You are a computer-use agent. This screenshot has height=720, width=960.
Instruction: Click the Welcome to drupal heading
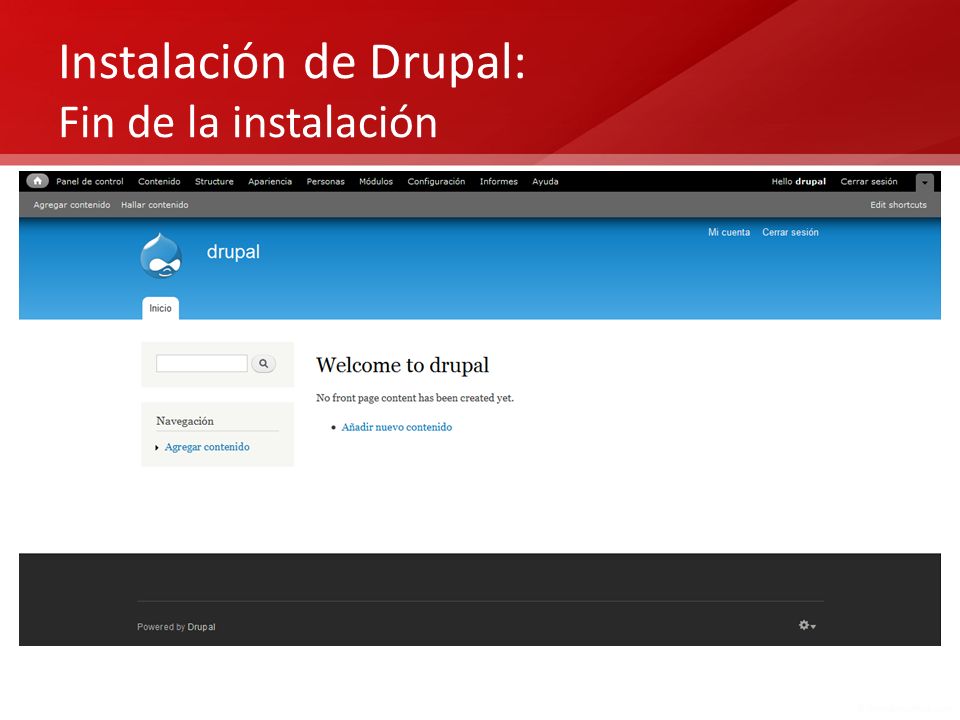(x=402, y=366)
